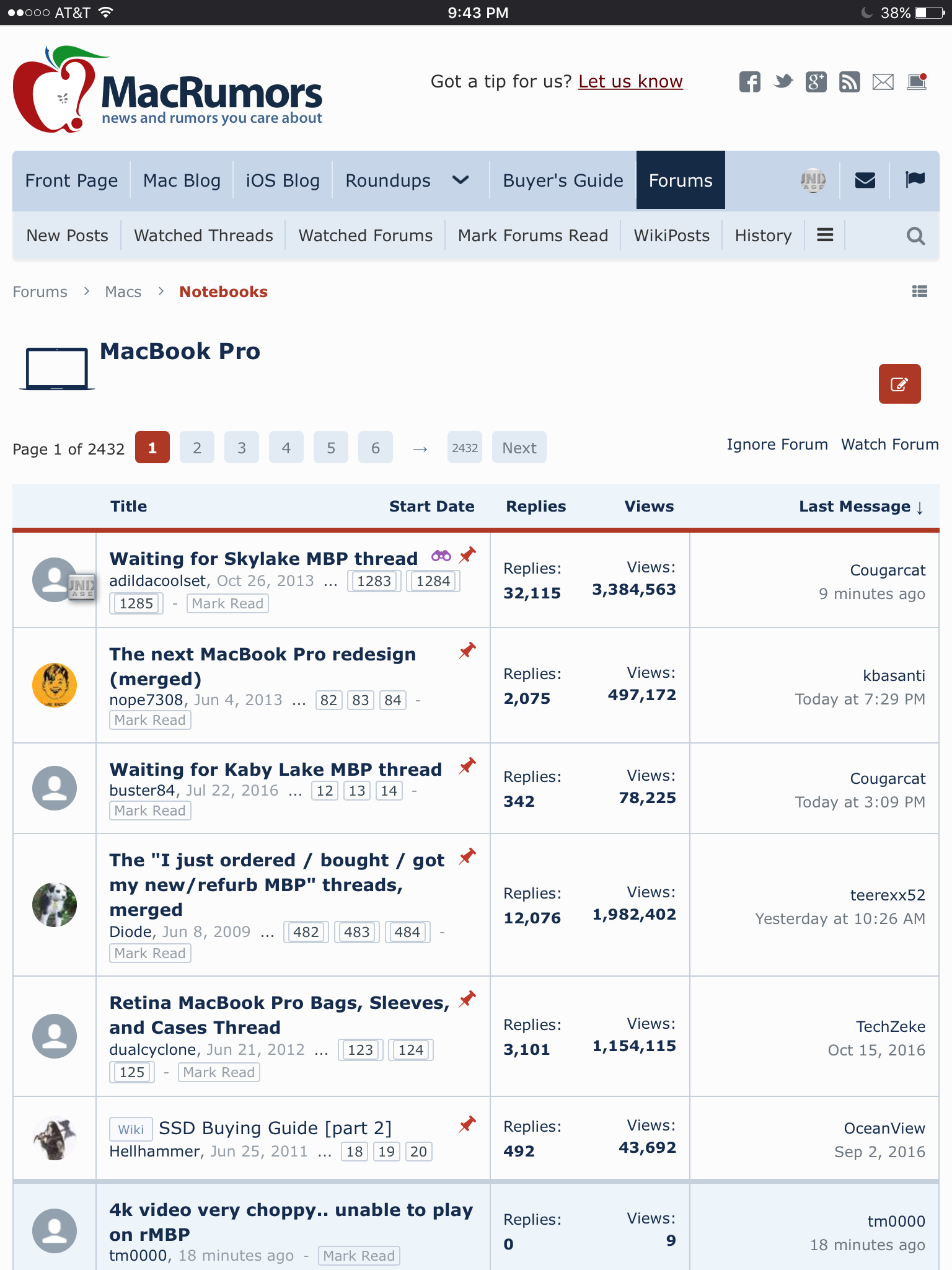Sort by Last Message column
Image resolution: width=952 pixels, height=1270 pixels.
[861, 507]
